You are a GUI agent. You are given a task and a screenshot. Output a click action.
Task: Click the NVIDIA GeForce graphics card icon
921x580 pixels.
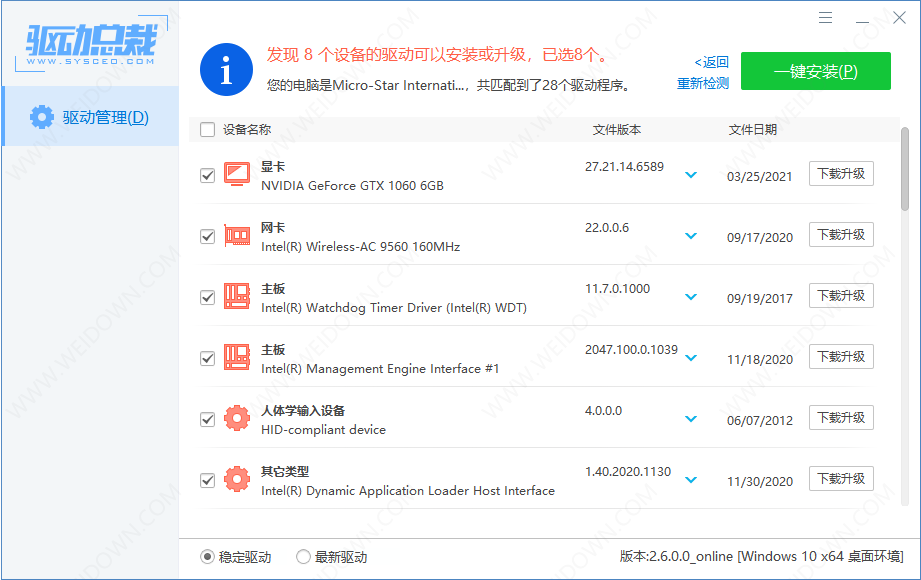click(237, 174)
